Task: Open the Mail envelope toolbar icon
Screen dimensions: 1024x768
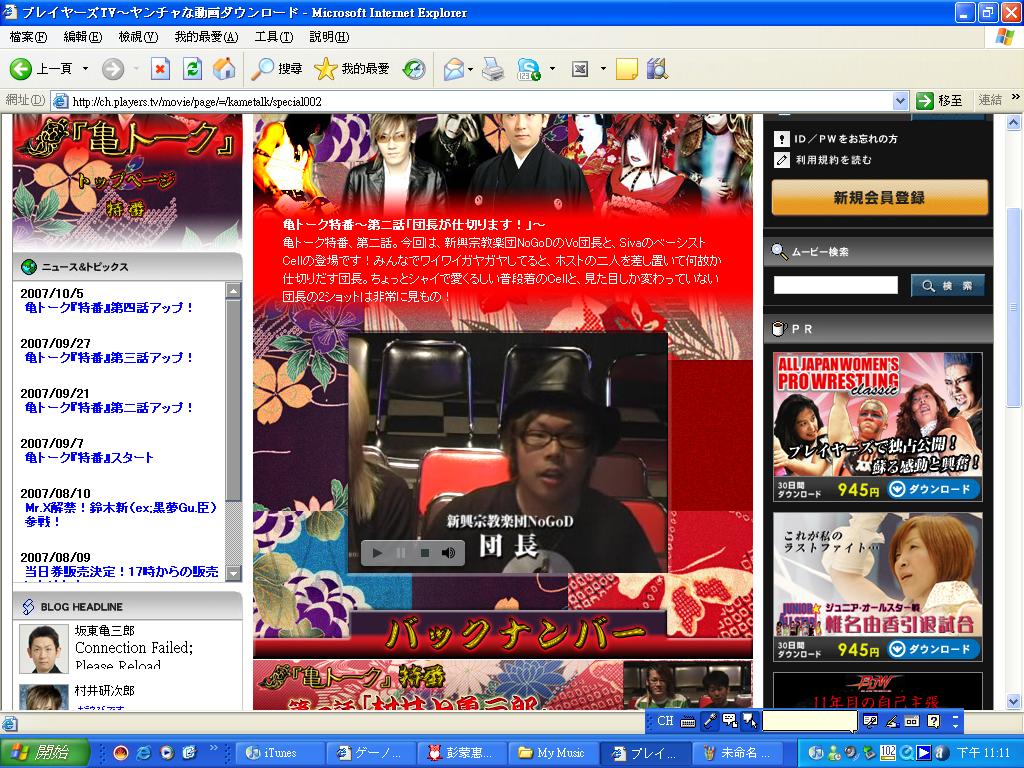Action: click(453, 69)
